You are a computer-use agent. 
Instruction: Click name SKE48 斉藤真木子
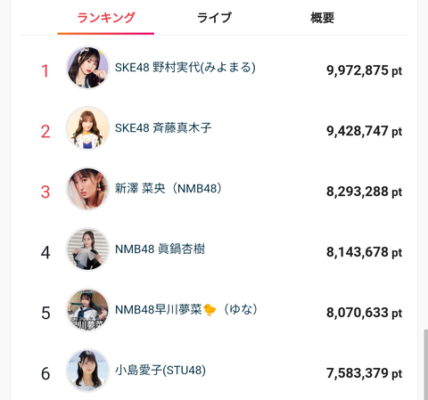pos(163,128)
